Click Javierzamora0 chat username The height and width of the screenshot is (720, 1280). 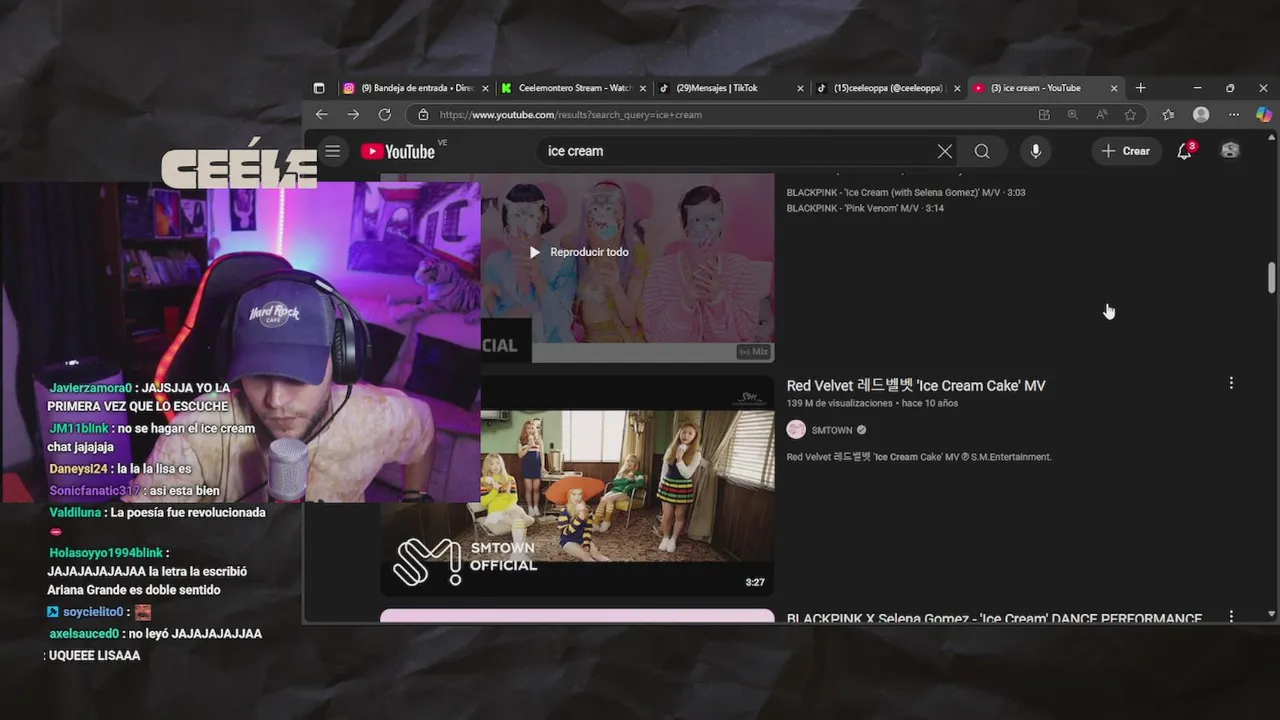coord(90,387)
